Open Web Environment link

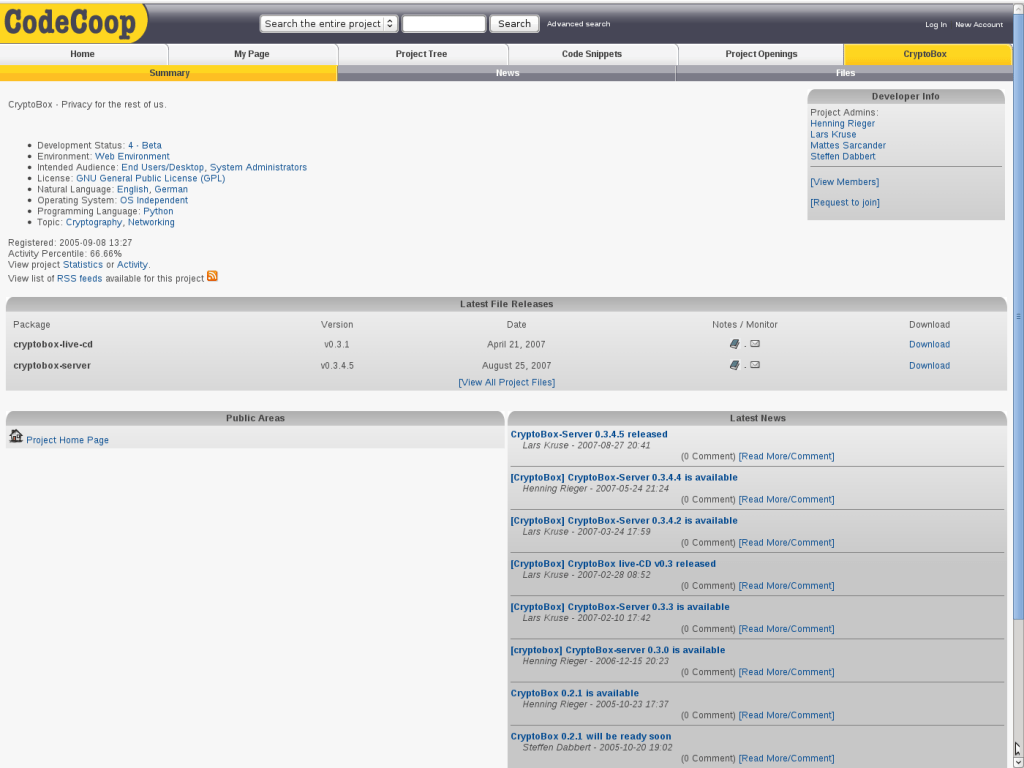[132, 157]
